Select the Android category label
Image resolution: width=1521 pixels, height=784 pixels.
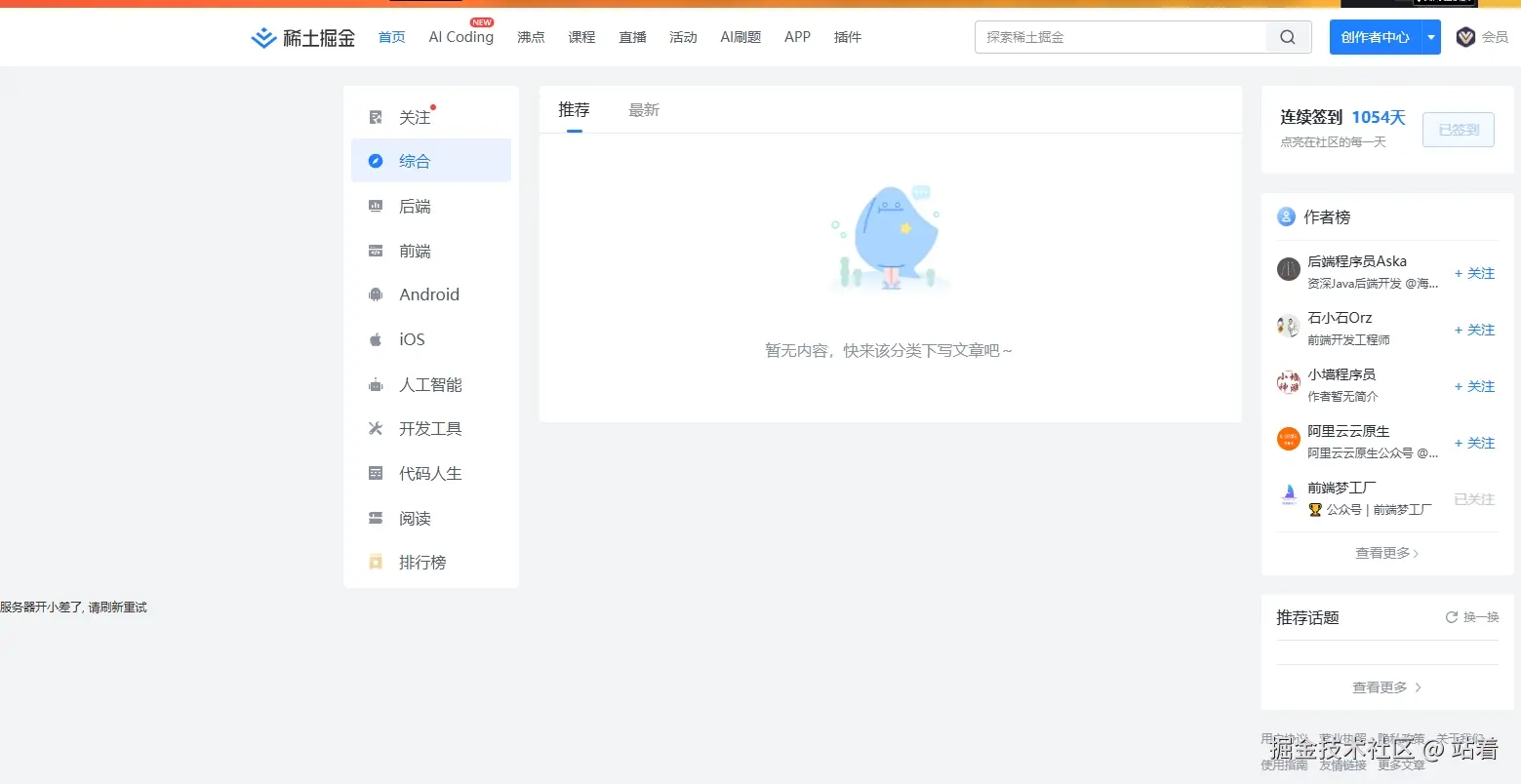429,294
